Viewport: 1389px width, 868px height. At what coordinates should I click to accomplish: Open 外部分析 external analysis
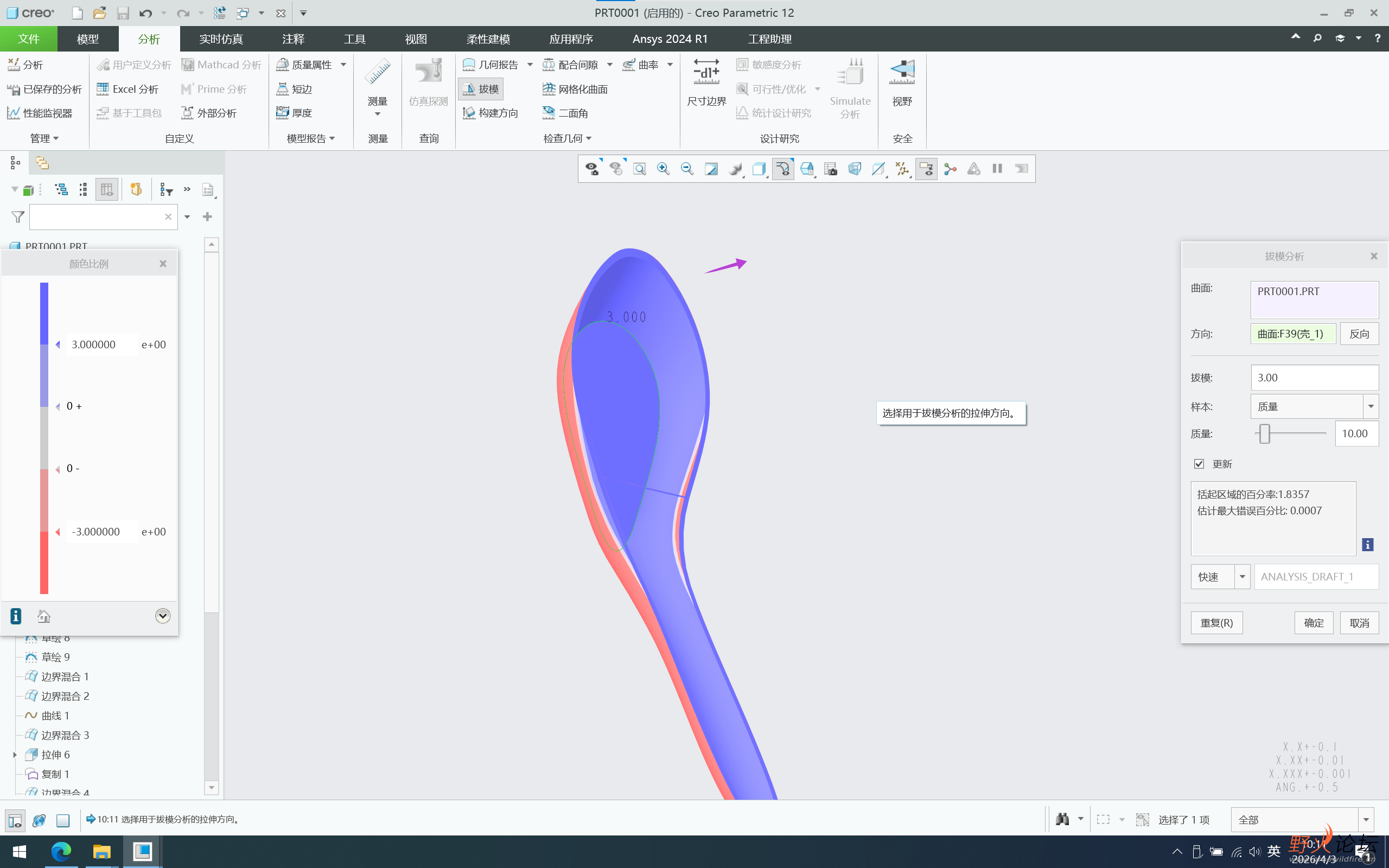(209, 113)
